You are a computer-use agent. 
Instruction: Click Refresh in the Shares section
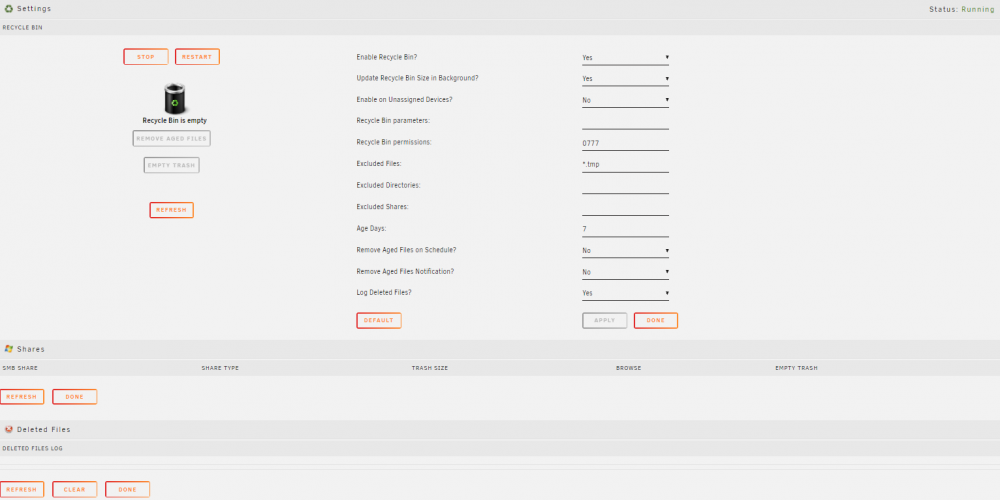22,397
